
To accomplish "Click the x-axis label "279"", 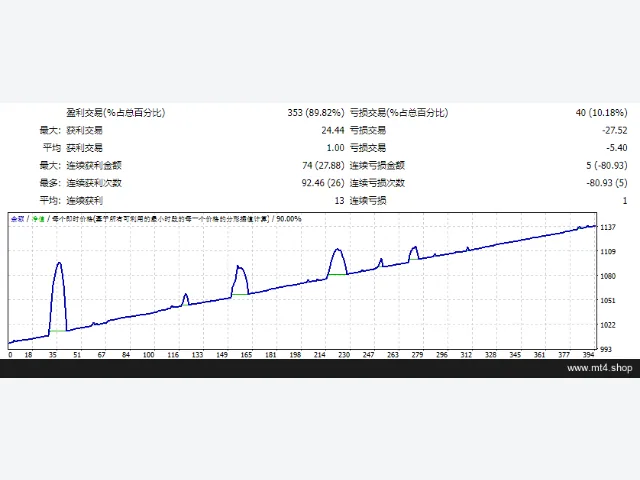I will 418,355.
